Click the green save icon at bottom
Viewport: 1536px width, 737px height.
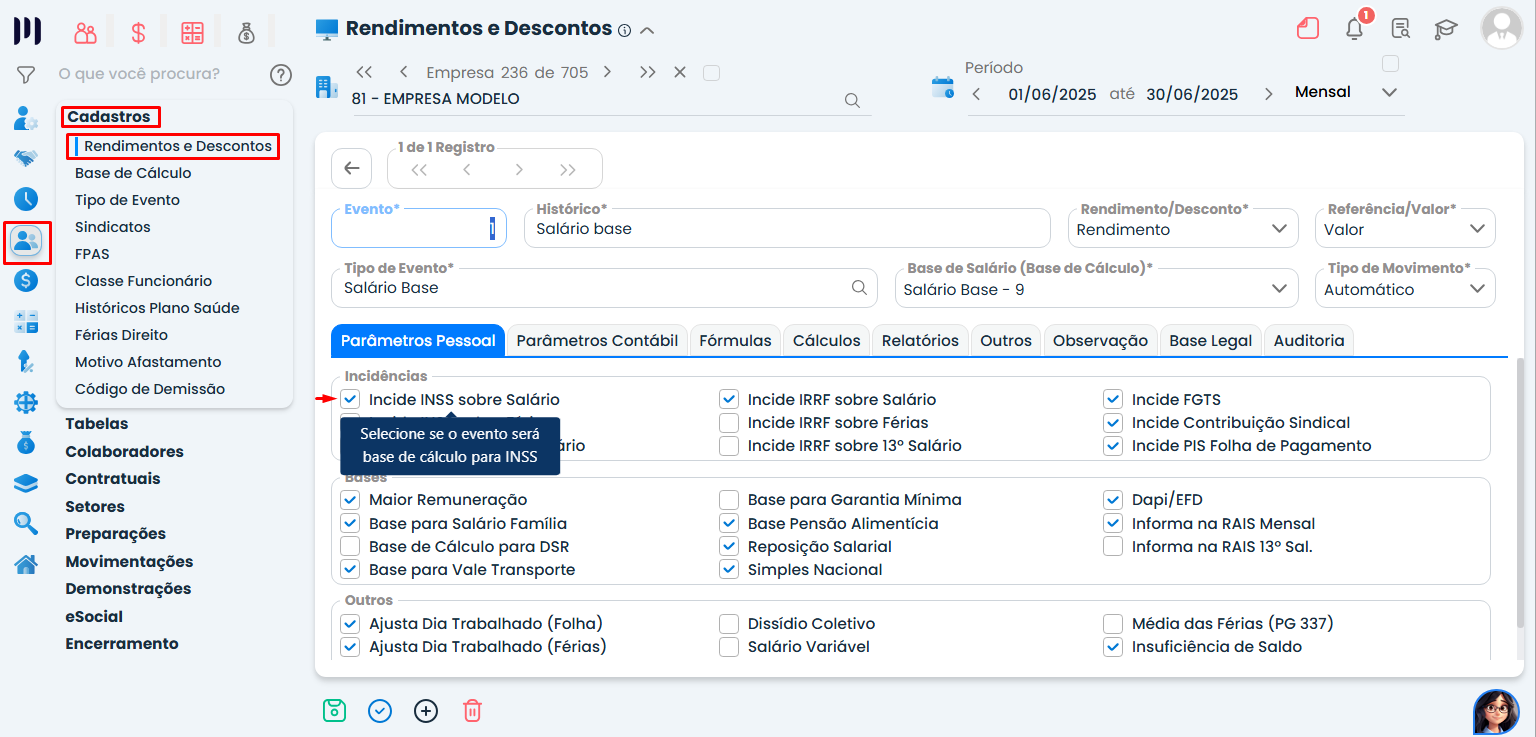pos(334,711)
